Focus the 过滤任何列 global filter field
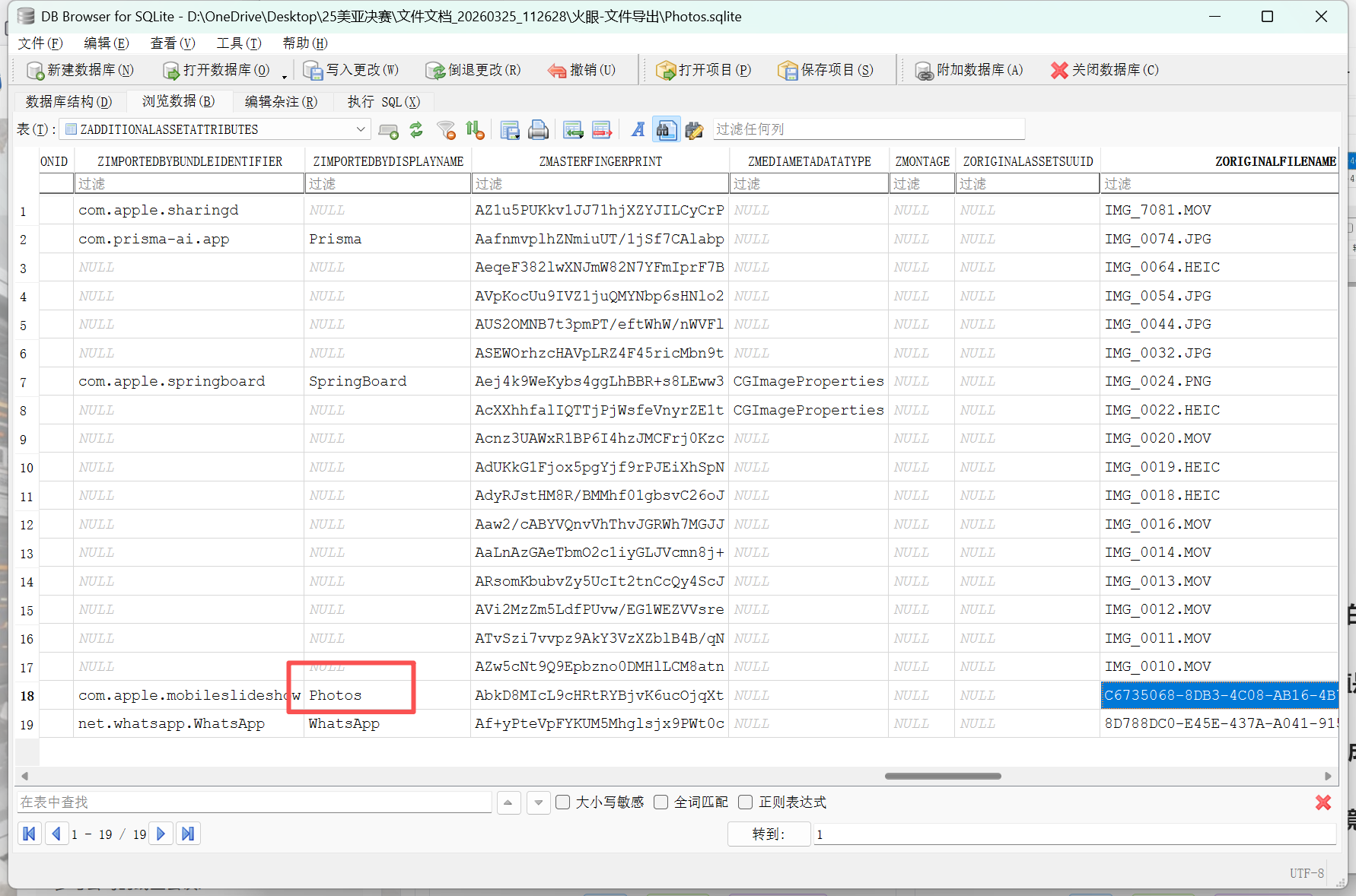Image resolution: width=1356 pixels, height=896 pixels. pos(868,129)
